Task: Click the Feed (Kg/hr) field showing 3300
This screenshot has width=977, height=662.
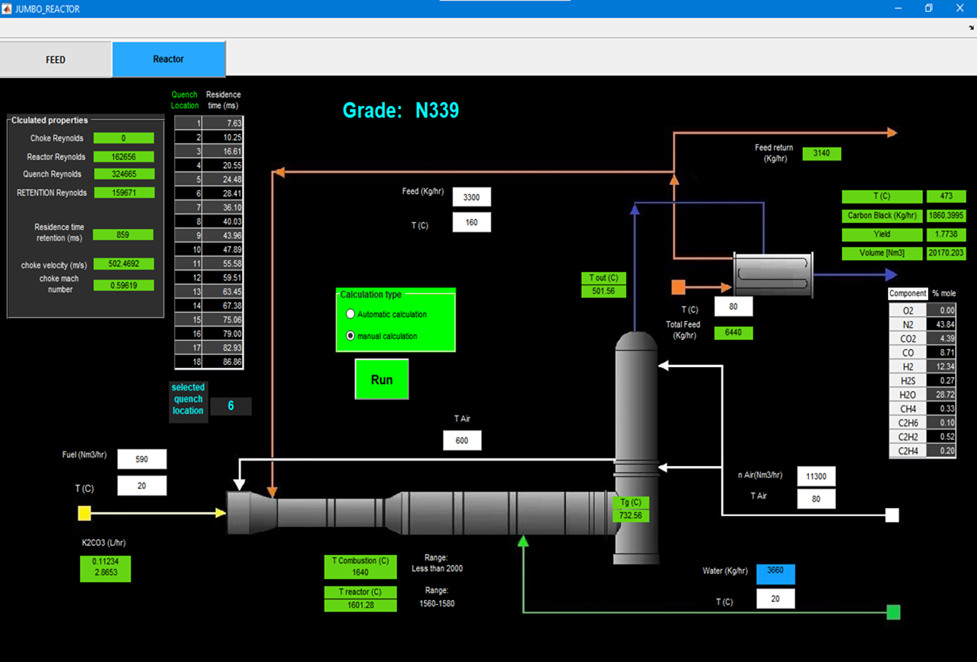Action: click(472, 197)
